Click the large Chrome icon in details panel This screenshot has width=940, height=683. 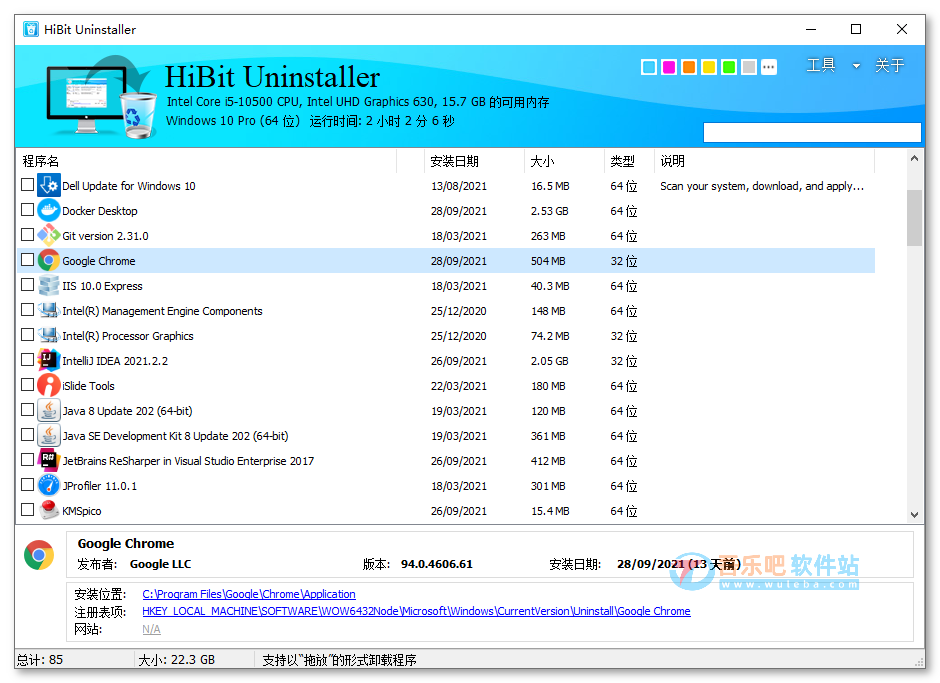[39, 555]
